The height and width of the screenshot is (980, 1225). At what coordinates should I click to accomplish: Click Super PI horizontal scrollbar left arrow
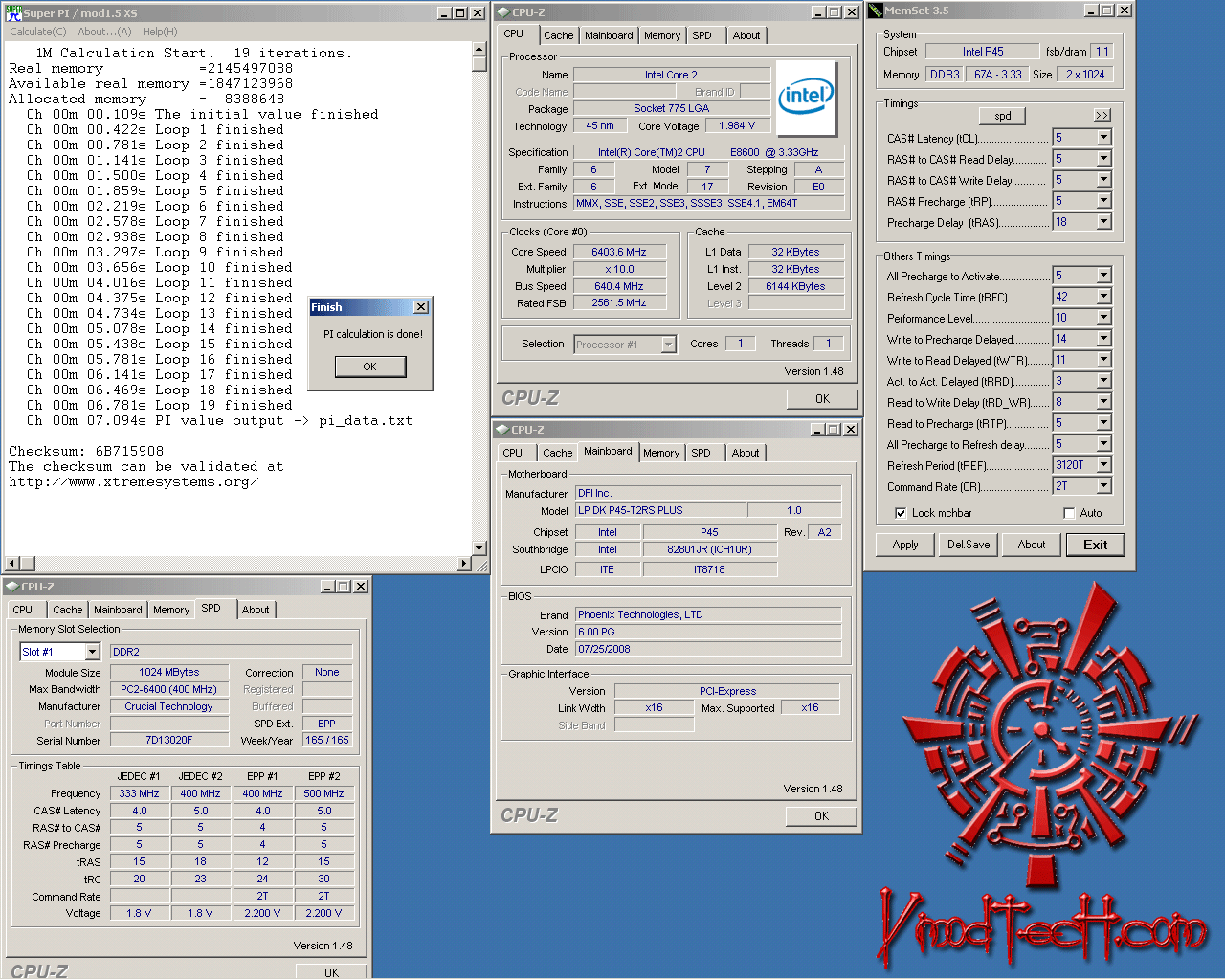11,564
